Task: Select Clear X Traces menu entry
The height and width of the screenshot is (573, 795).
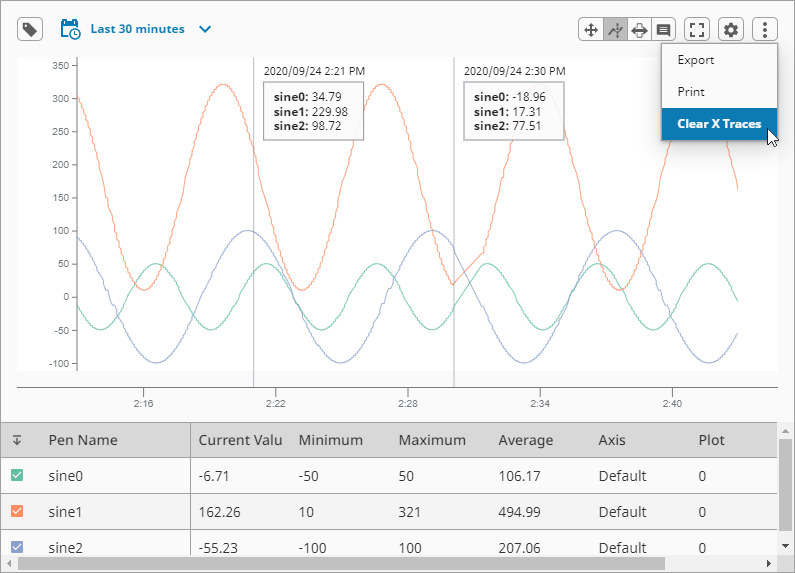Action: (x=719, y=124)
